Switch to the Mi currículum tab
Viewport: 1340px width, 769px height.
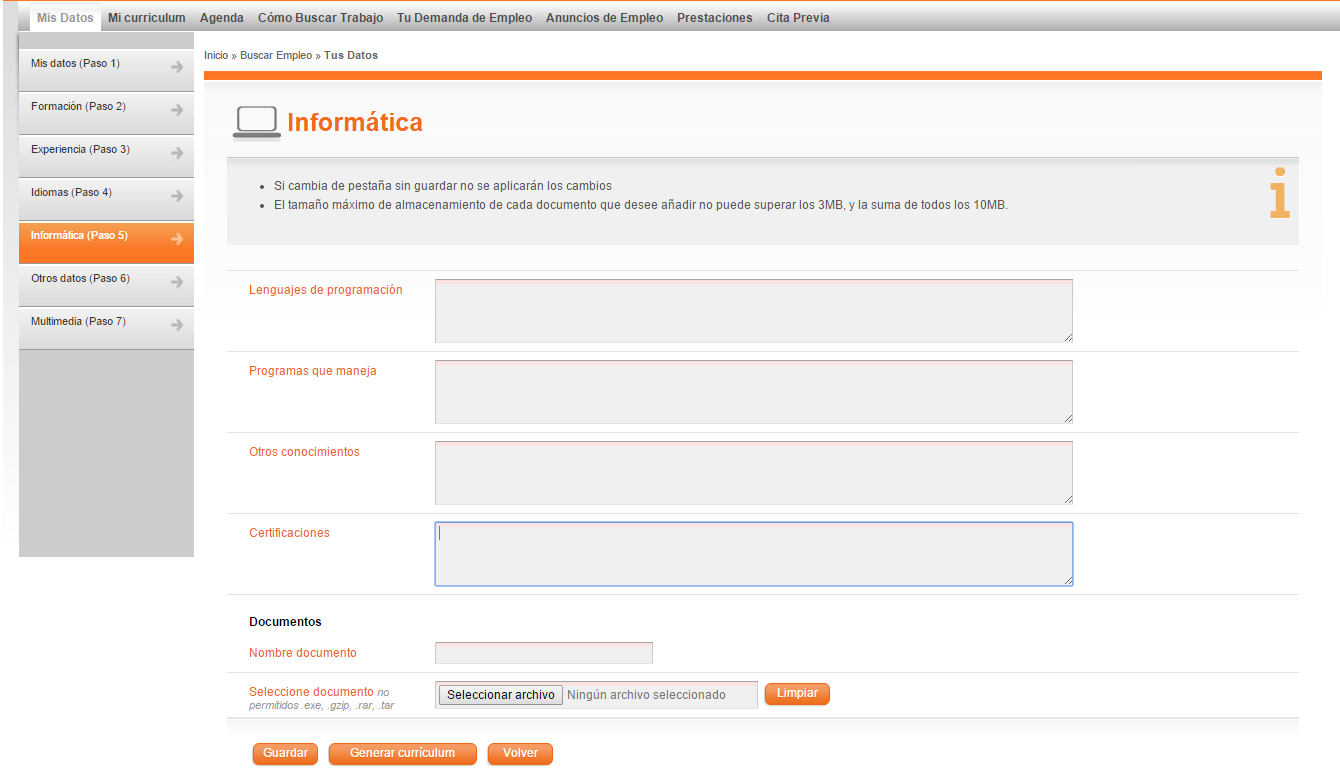[146, 17]
